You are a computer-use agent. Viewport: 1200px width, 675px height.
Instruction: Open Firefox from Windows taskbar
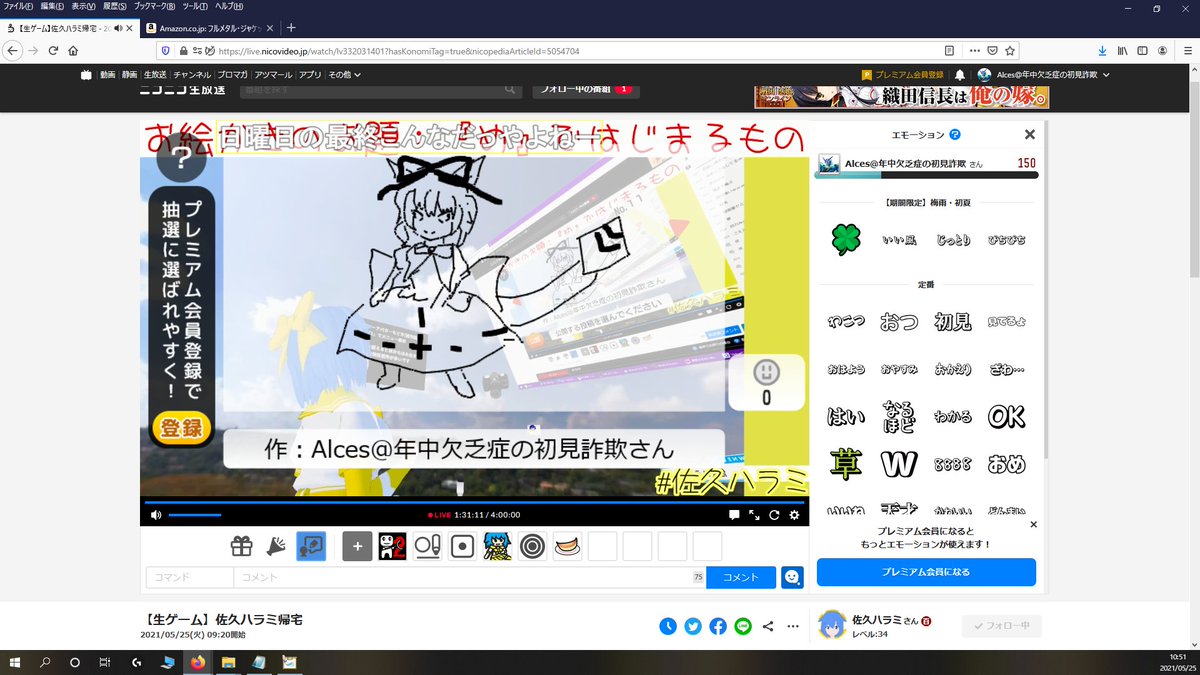tap(197, 662)
